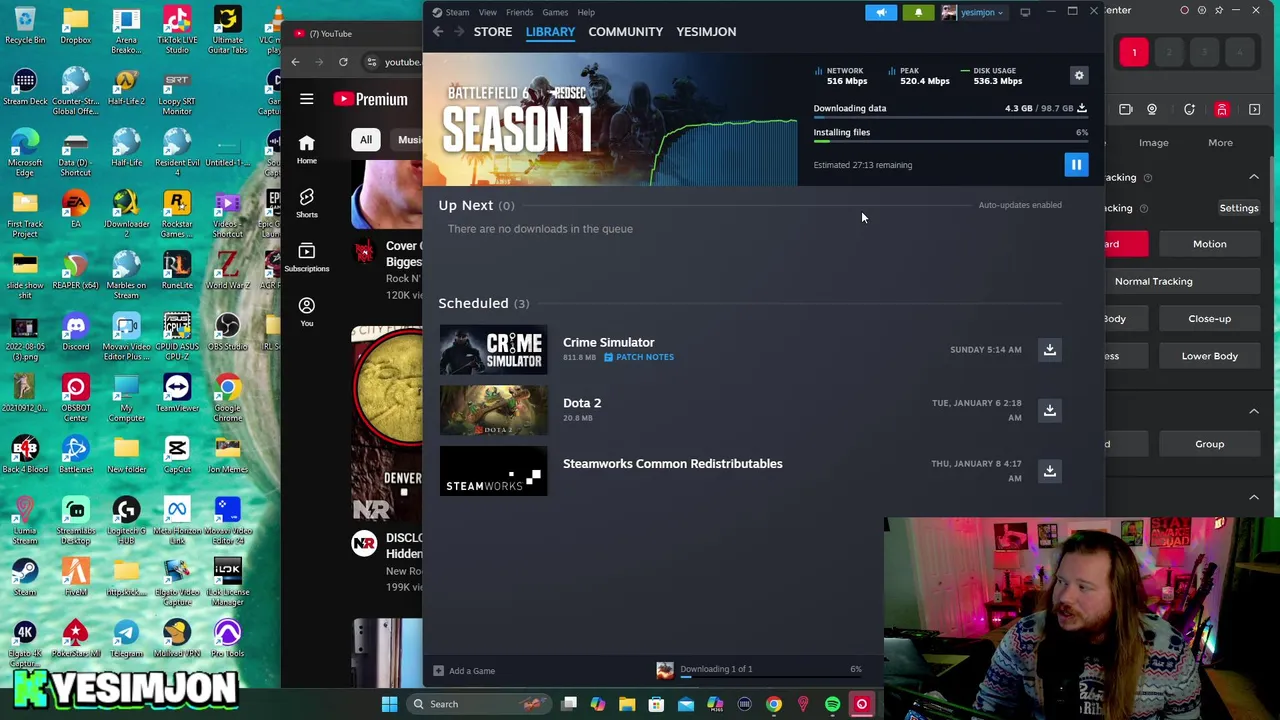Open Steam notifications bell

918,12
